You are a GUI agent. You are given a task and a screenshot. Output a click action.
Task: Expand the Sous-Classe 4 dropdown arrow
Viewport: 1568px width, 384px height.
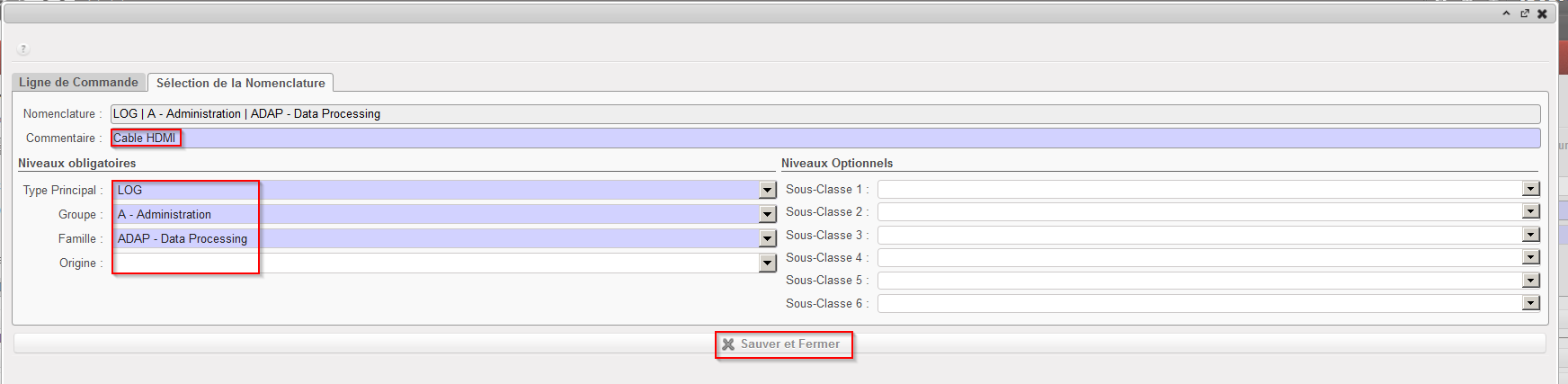(1530, 257)
